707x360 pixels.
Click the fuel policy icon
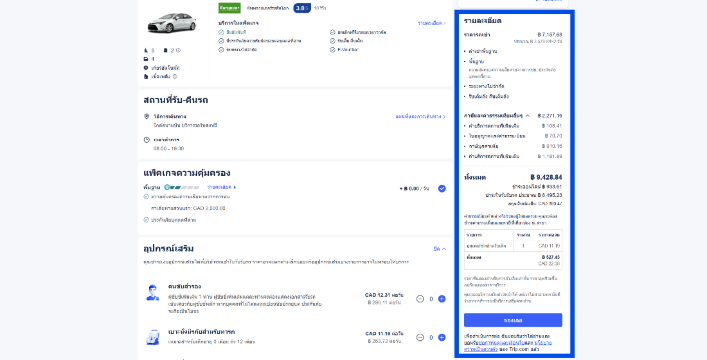coord(146,77)
